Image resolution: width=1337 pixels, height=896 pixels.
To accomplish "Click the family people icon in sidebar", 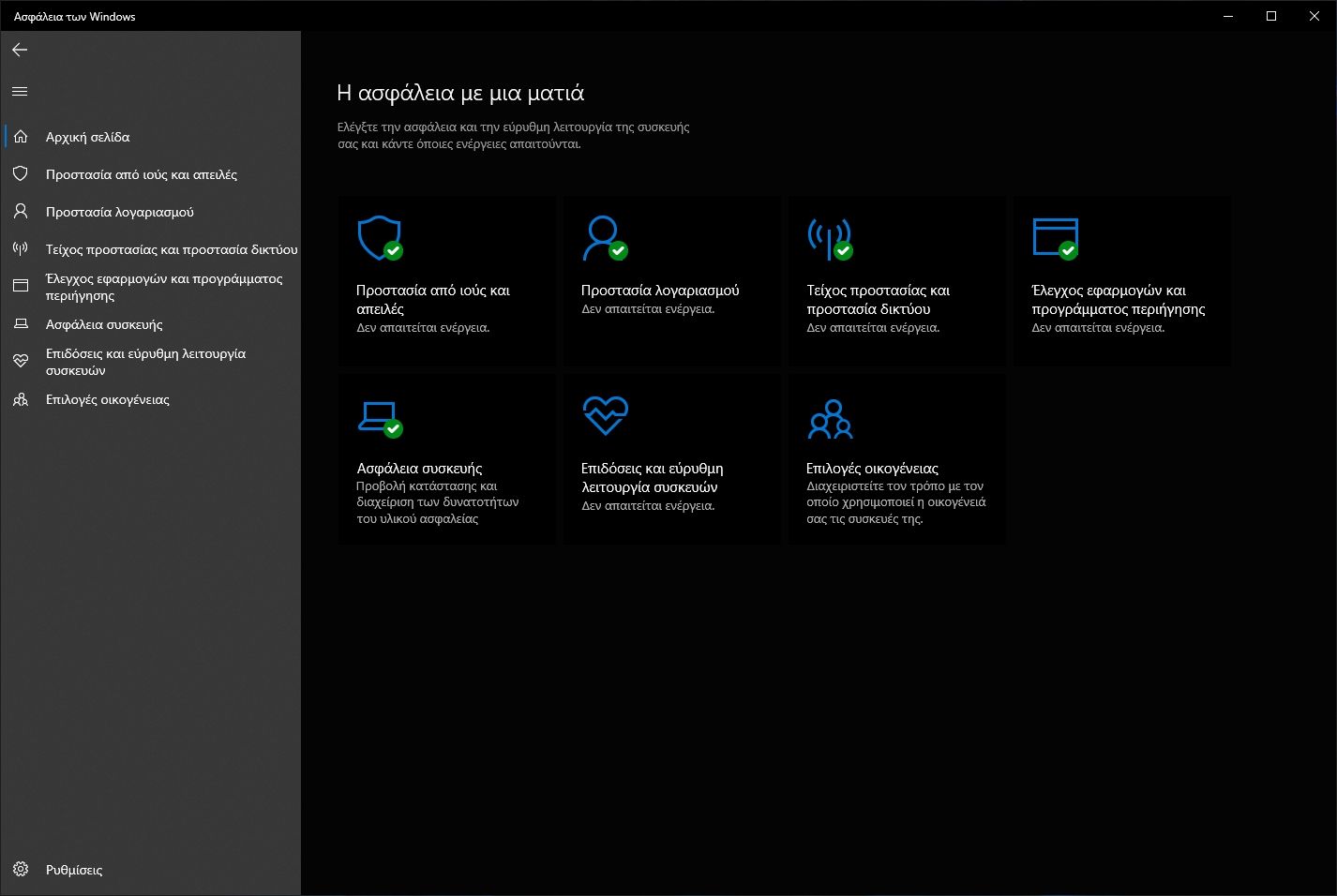I will pos(21,399).
